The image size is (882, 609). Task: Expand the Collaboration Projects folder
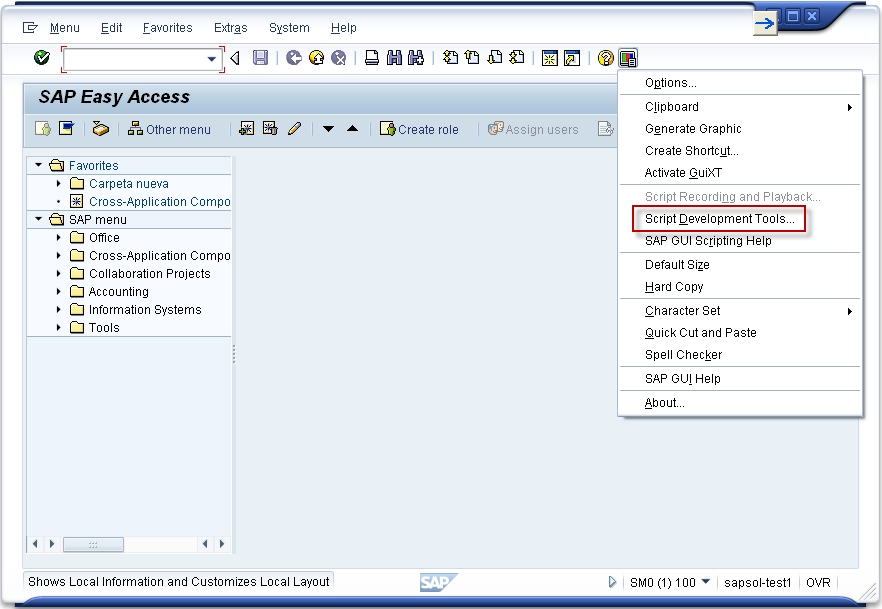[58, 273]
